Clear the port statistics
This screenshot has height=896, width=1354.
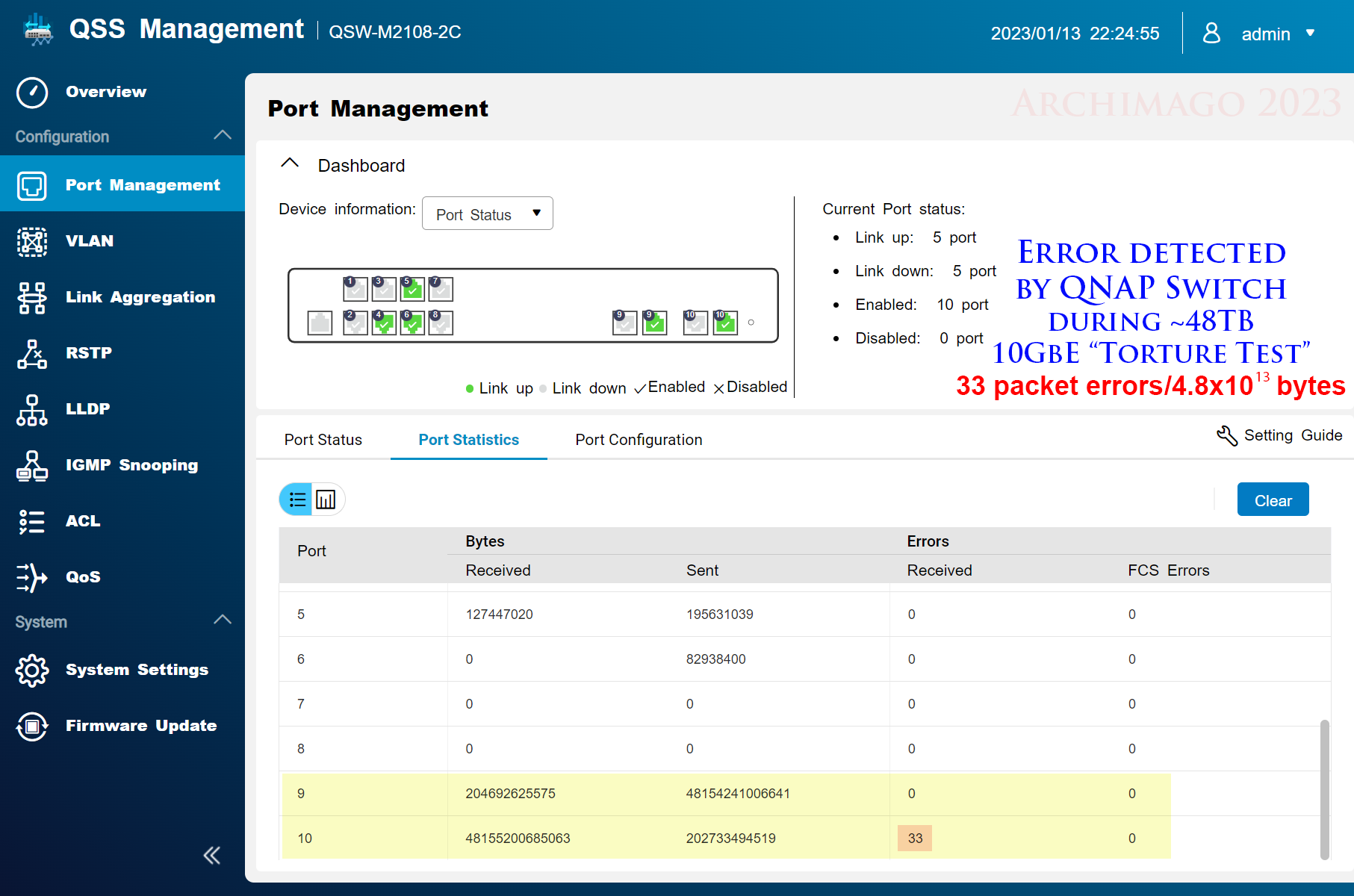[x=1273, y=500]
